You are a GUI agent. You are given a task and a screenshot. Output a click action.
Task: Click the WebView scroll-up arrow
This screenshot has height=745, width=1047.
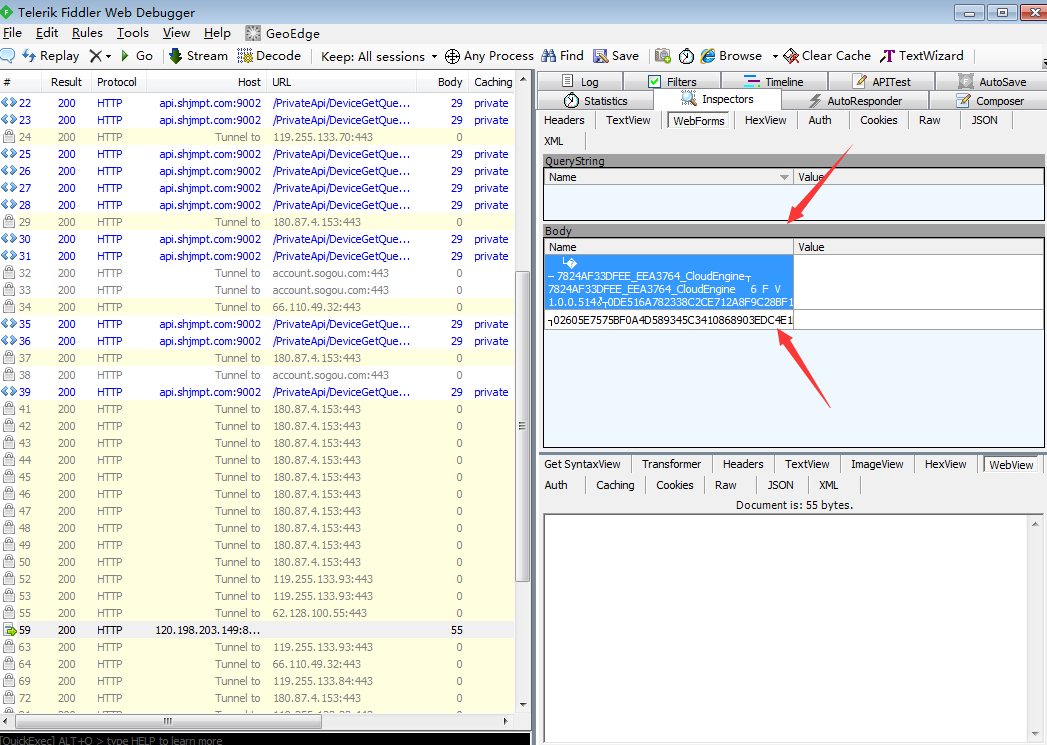click(1036, 523)
